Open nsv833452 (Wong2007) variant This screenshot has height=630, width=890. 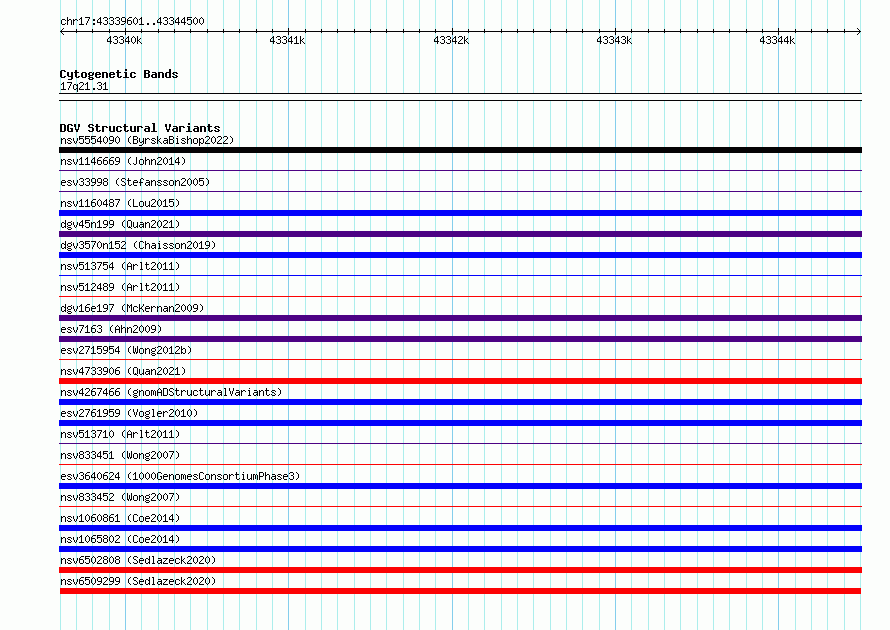pos(120,497)
